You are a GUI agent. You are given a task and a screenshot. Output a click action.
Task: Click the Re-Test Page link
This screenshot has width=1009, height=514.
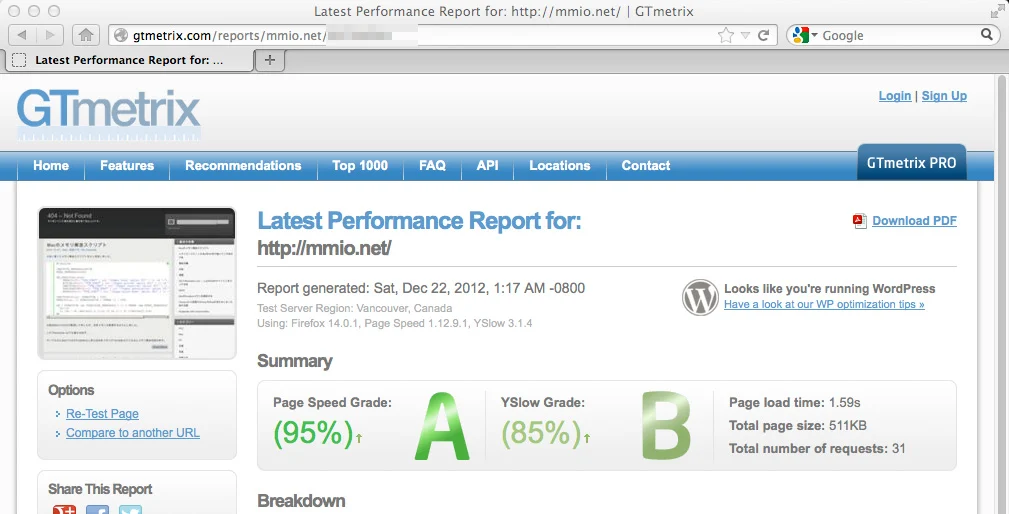coord(102,414)
